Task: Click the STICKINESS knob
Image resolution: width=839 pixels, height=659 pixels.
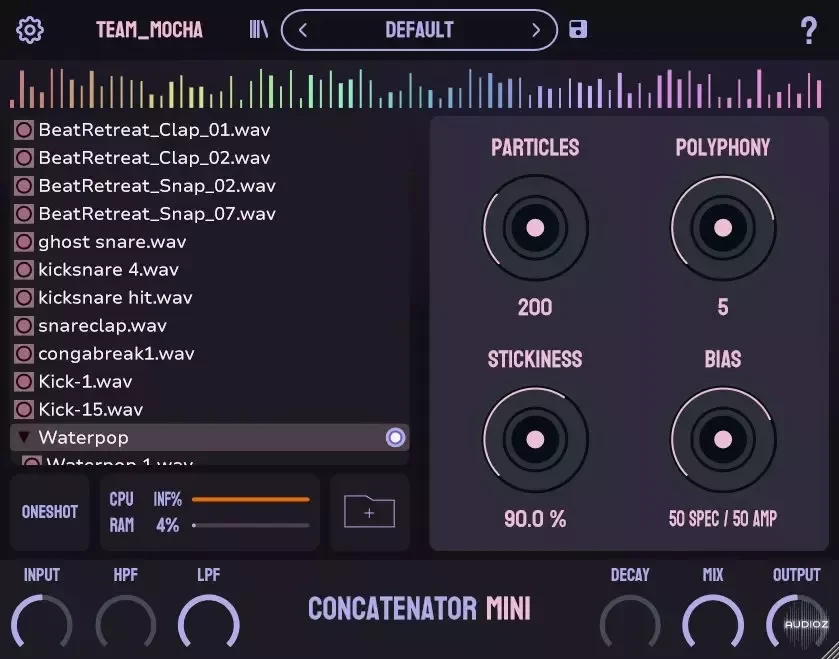Action: tap(535, 440)
